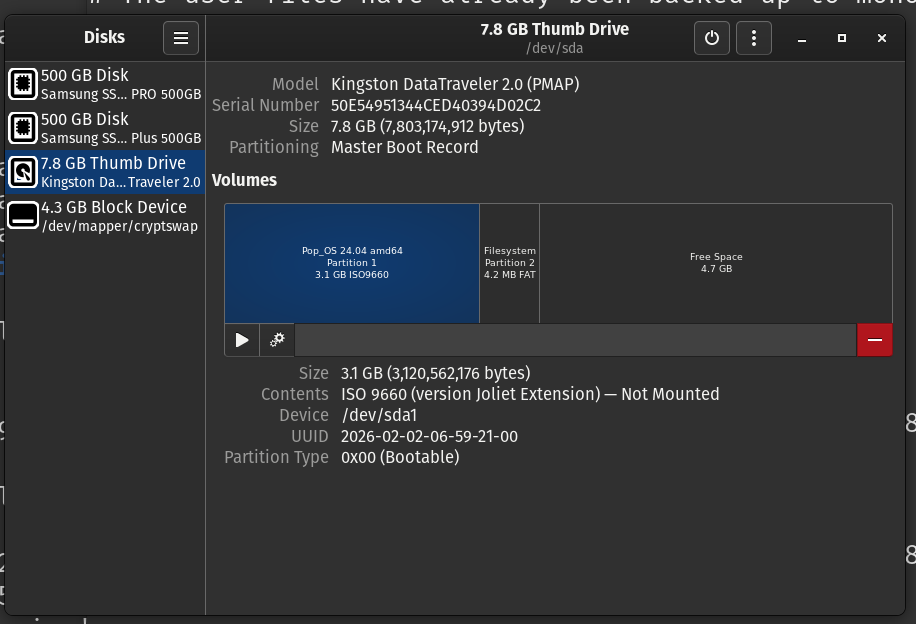The width and height of the screenshot is (916, 624).
Task: Select the Samsung Plus 500GB disk
Action: [120, 128]
